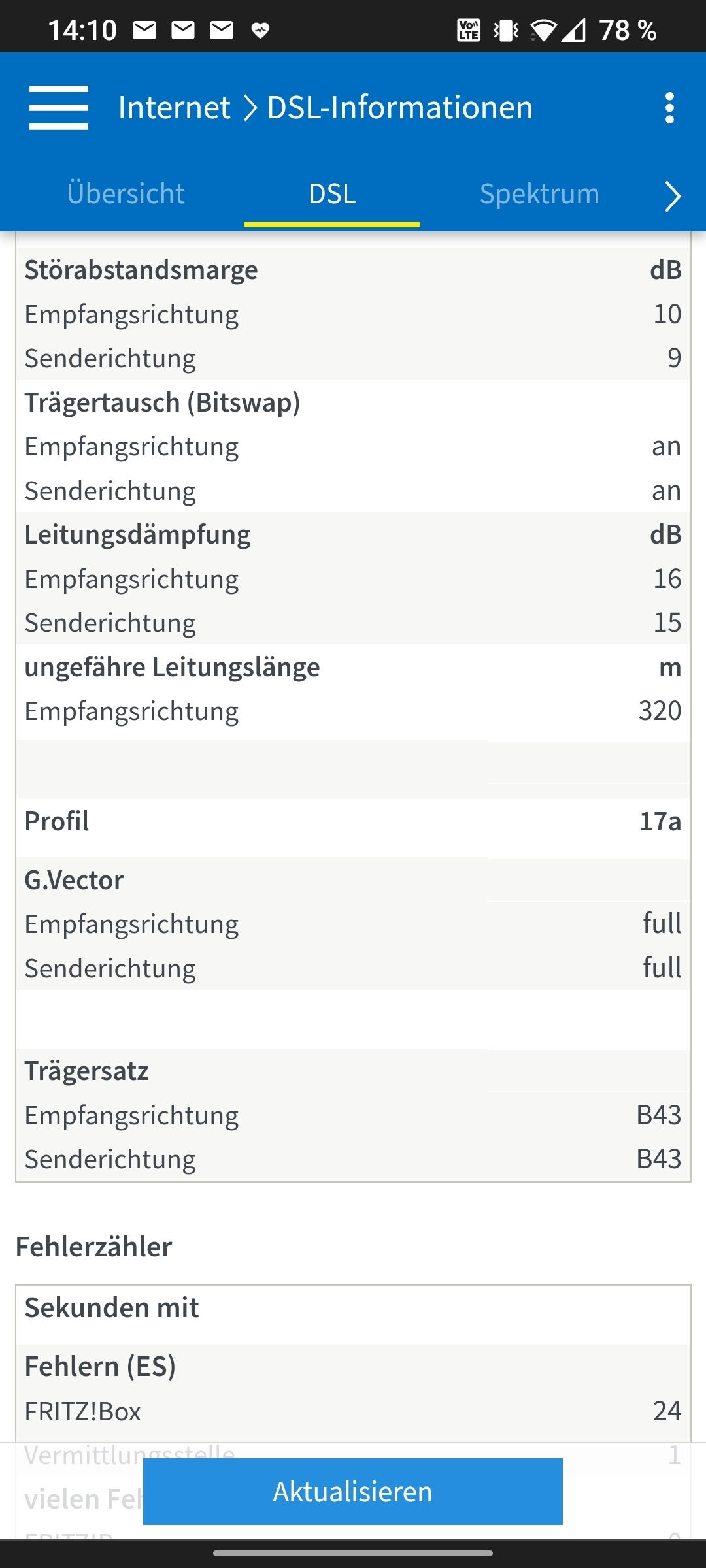This screenshot has height=1568, width=706.
Task: Tap the first mail notification icon
Action: click(x=144, y=30)
